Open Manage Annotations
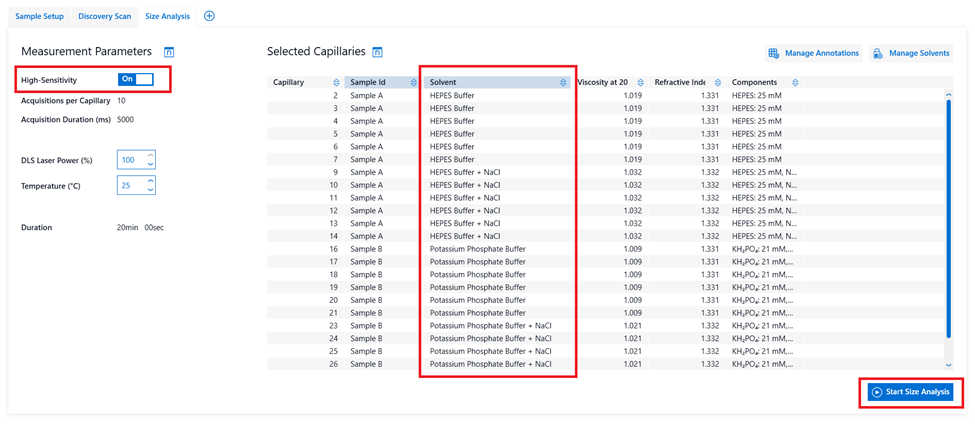The width and height of the screenshot is (975, 425). point(813,53)
